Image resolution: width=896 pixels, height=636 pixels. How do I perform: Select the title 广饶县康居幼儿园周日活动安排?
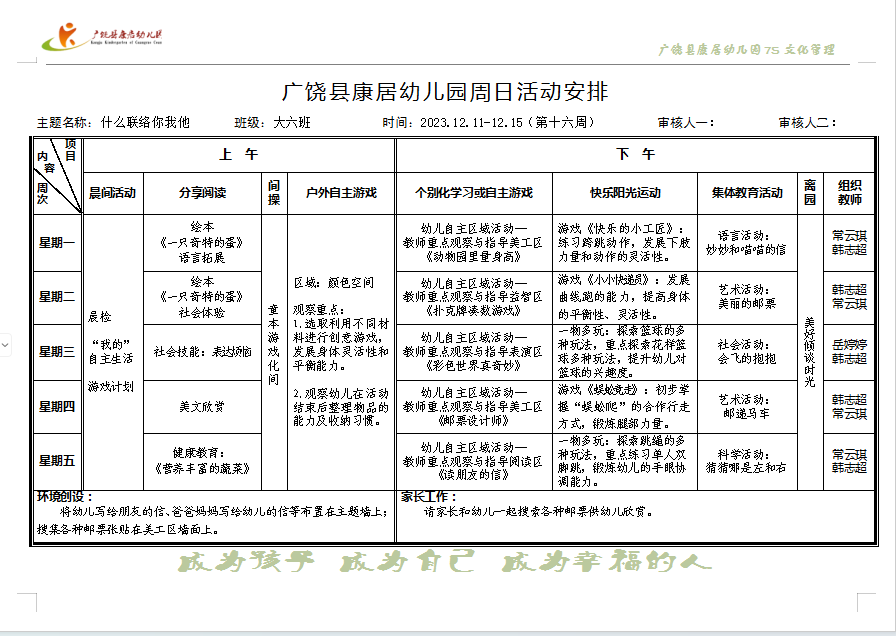[445, 91]
